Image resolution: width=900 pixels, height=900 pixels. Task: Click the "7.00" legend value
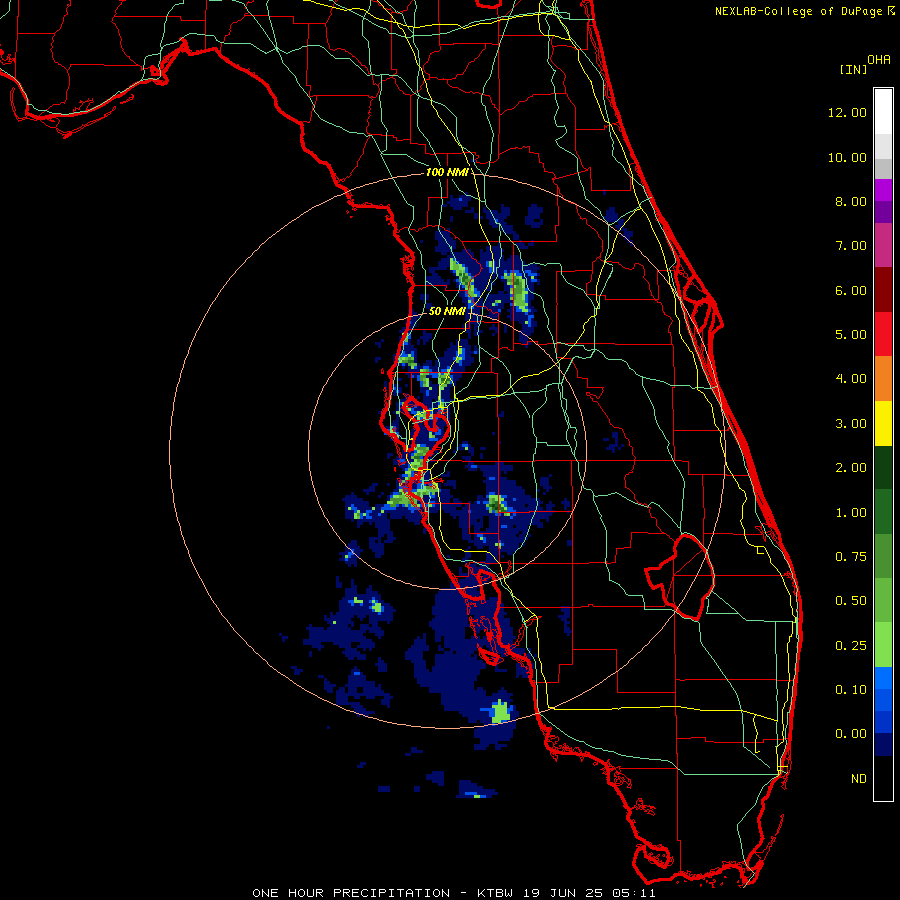(851, 246)
